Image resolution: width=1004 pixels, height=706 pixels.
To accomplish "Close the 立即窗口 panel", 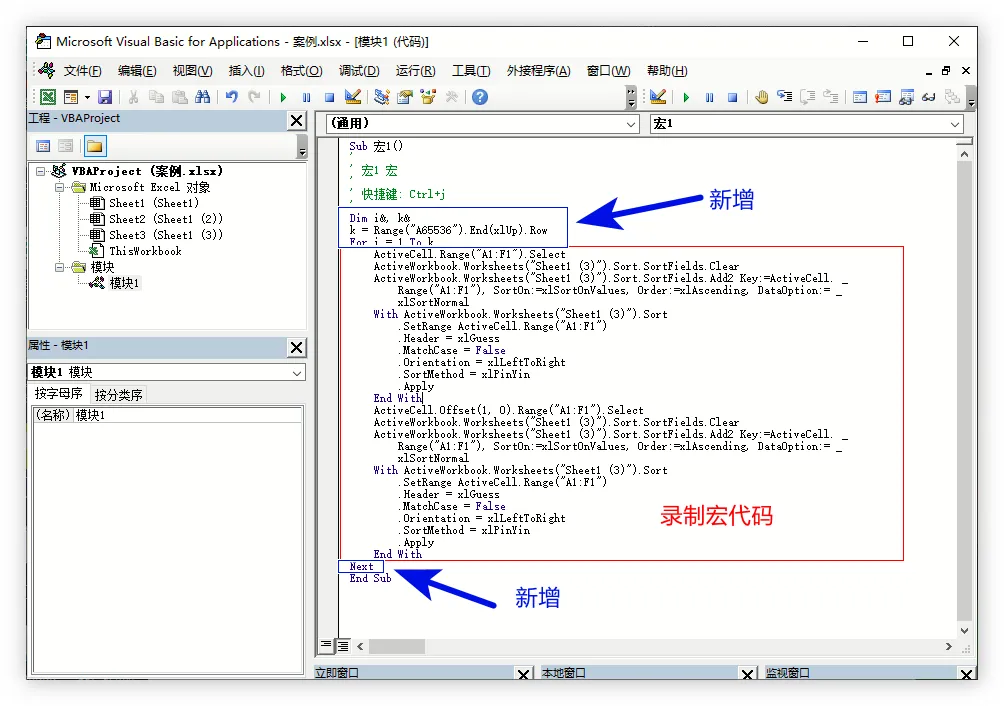I will click(x=524, y=674).
